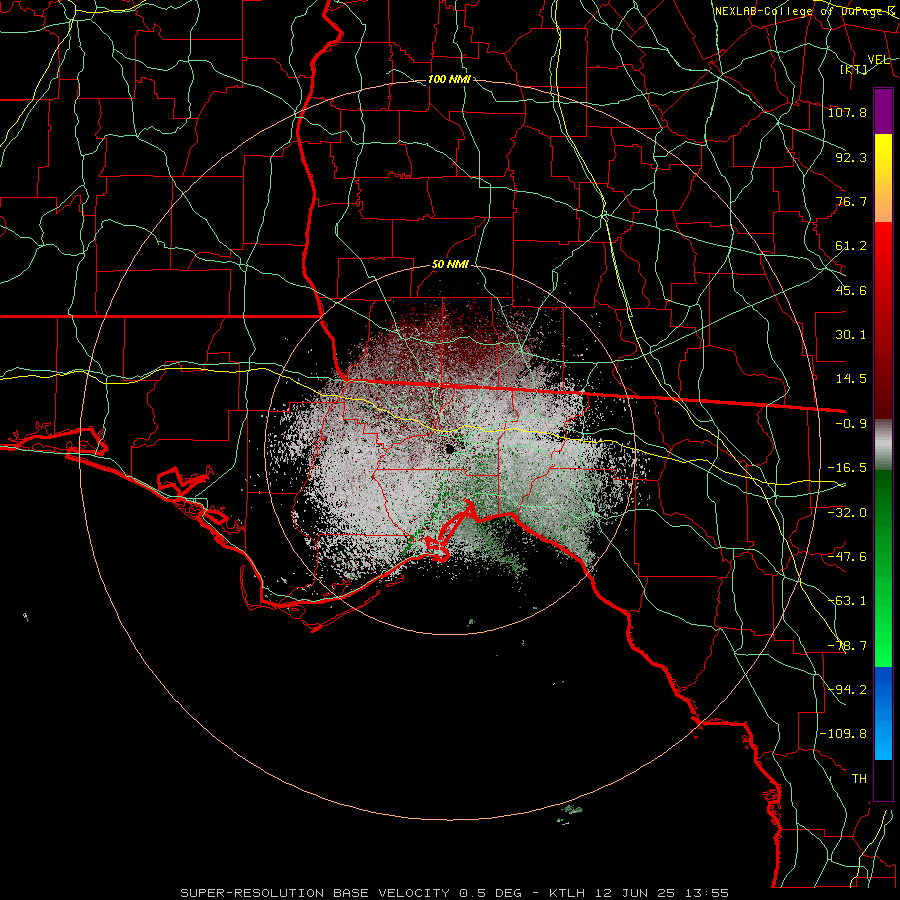Click the -32.0 velocity scale value
900x900 pixels.
tap(847, 513)
